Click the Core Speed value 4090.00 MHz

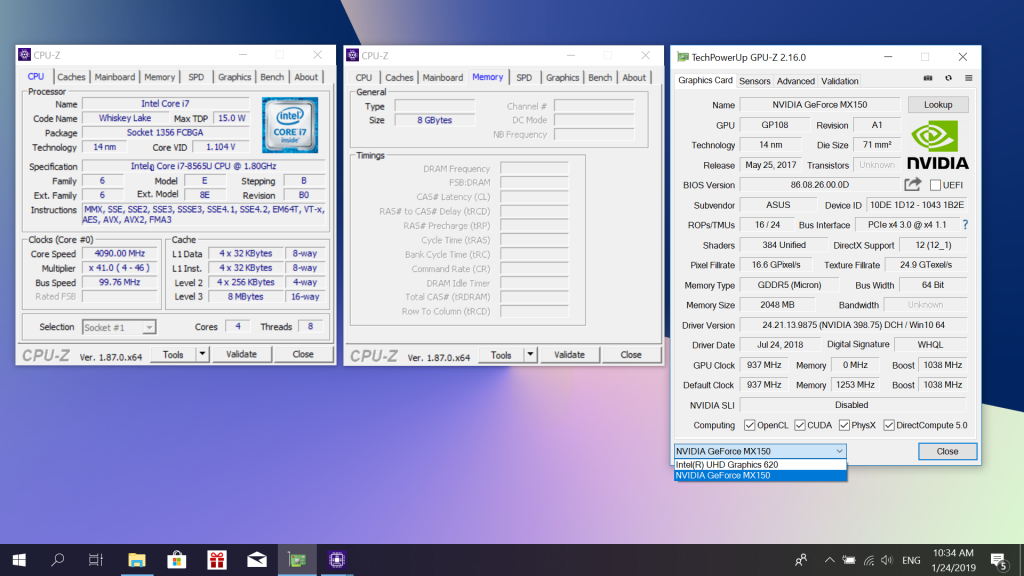pyautogui.click(x=120, y=253)
